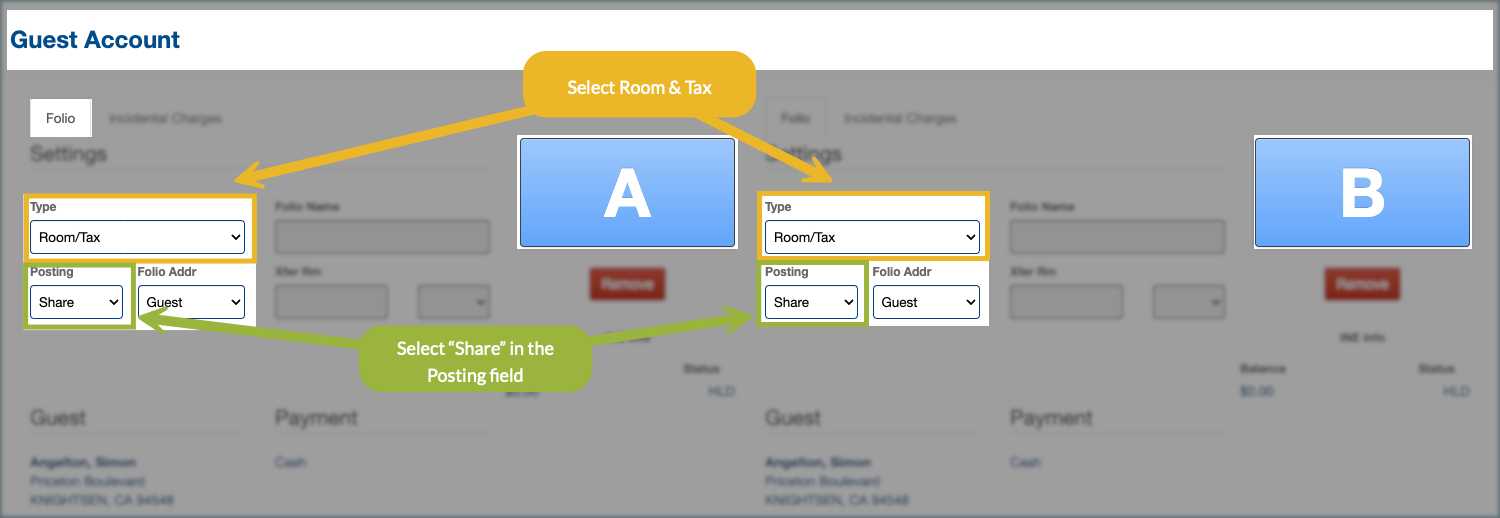Click the Folio Name field in folio B
1500x518 pixels.
1117,237
